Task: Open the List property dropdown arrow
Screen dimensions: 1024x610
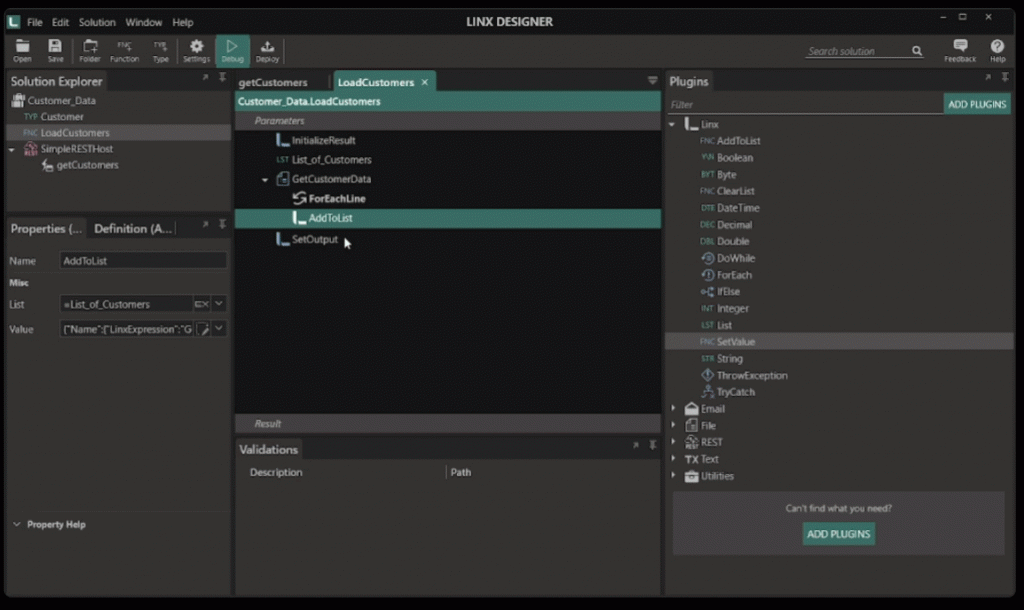Action: pos(219,304)
